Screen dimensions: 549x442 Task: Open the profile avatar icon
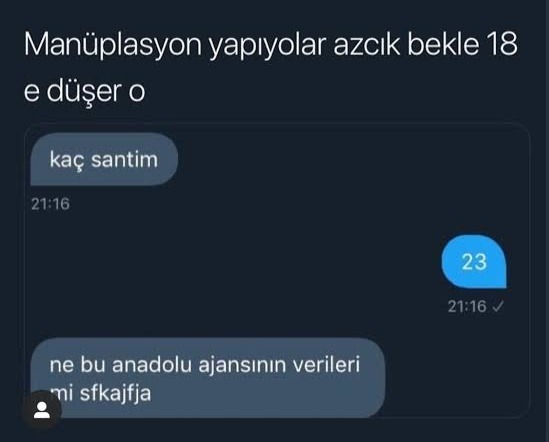[x=42, y=410]
